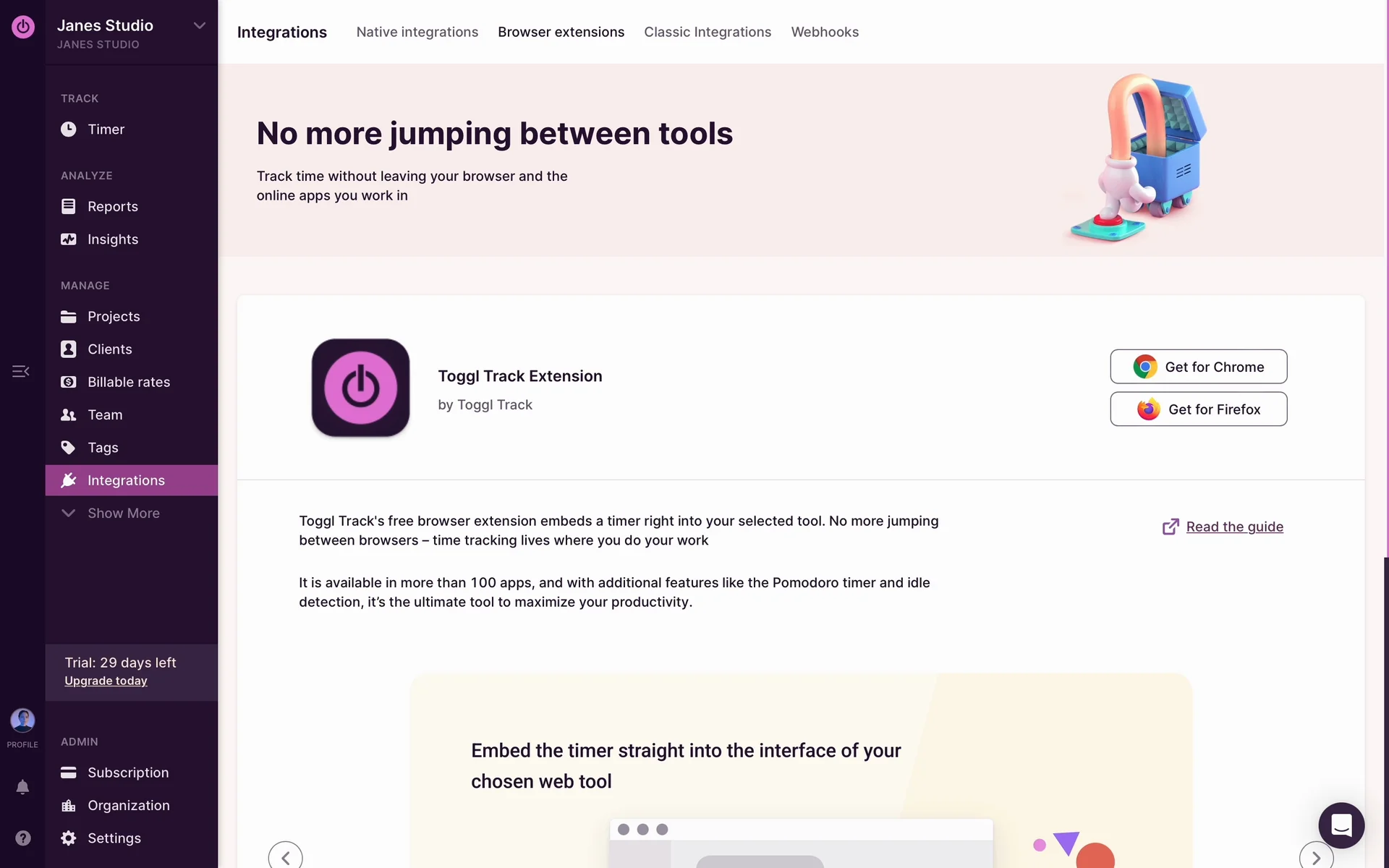Open notifications bell icon
The width and height of the screenshot is (1389, 868).
[22, 787]
